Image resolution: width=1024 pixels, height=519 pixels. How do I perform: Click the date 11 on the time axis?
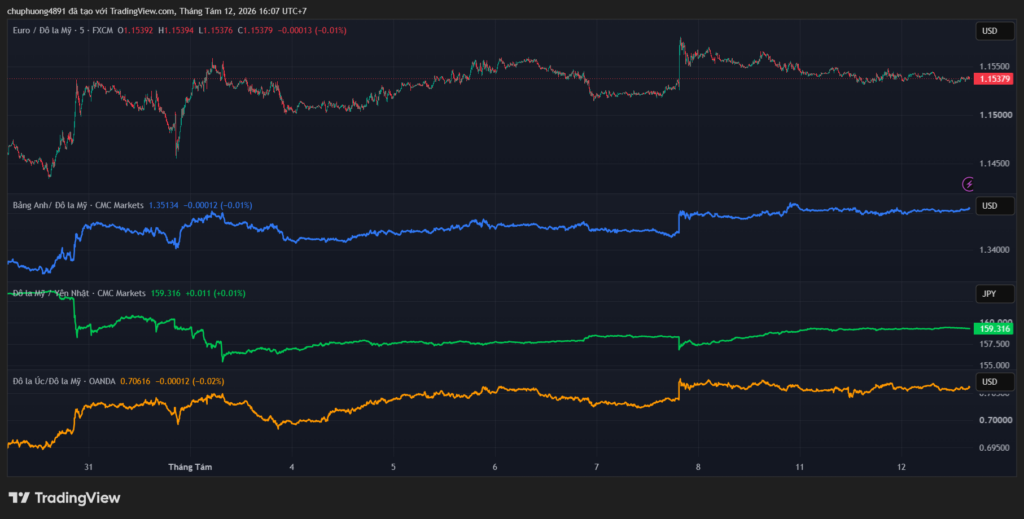pyautogui.click(x=799, y=467)
